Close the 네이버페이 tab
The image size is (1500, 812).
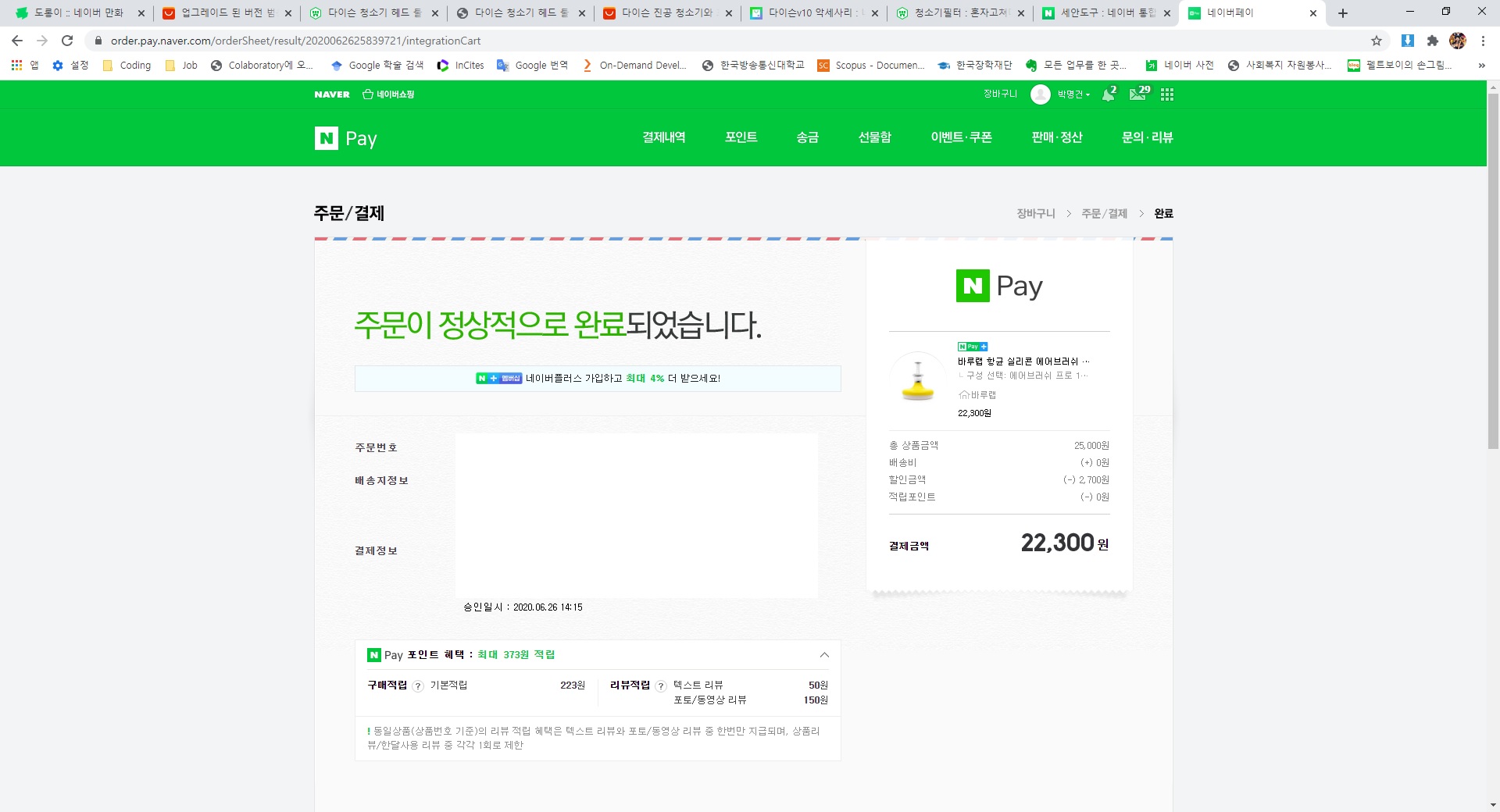(x=1313, y=13)
